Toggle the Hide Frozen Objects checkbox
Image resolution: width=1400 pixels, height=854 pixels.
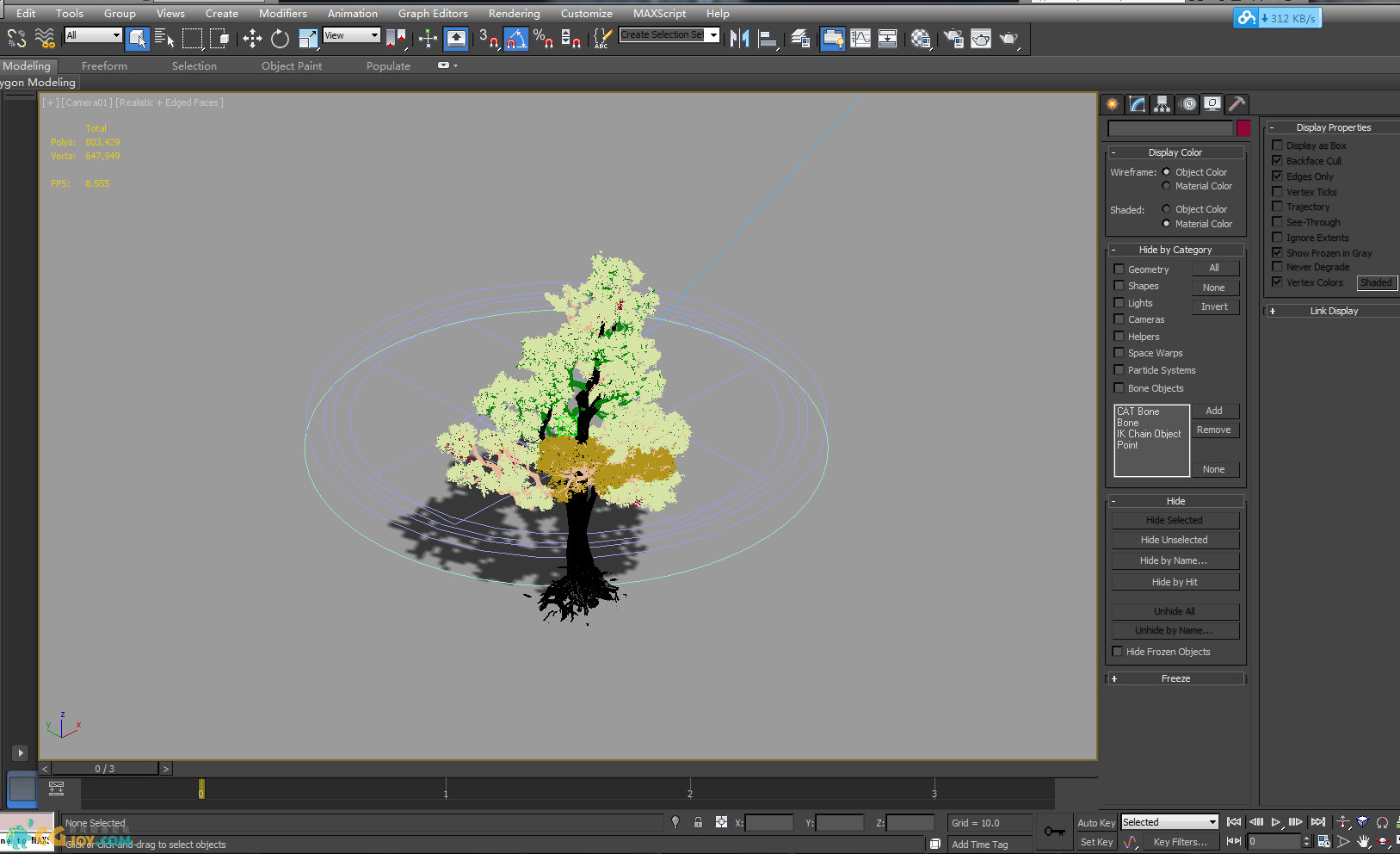click(1117, 652)
